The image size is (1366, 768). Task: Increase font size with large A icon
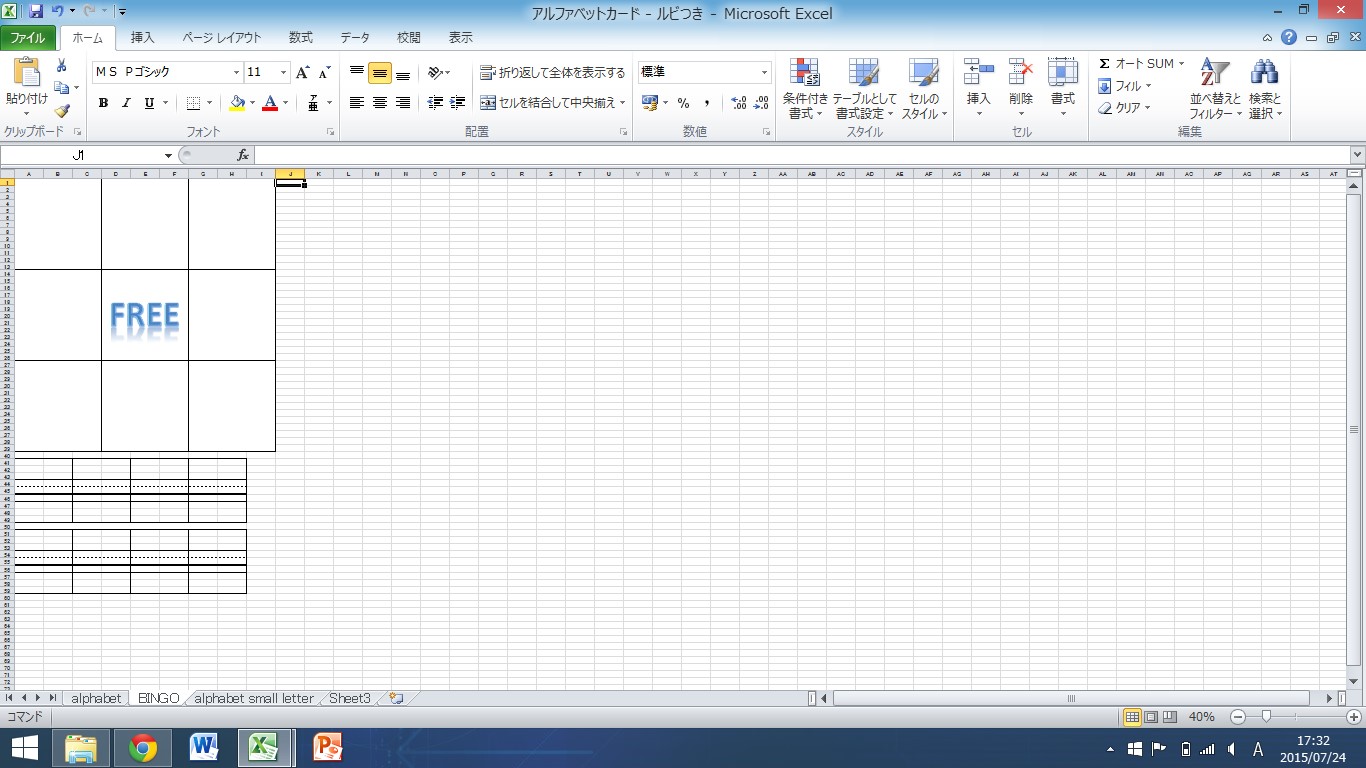click(302, 73)
